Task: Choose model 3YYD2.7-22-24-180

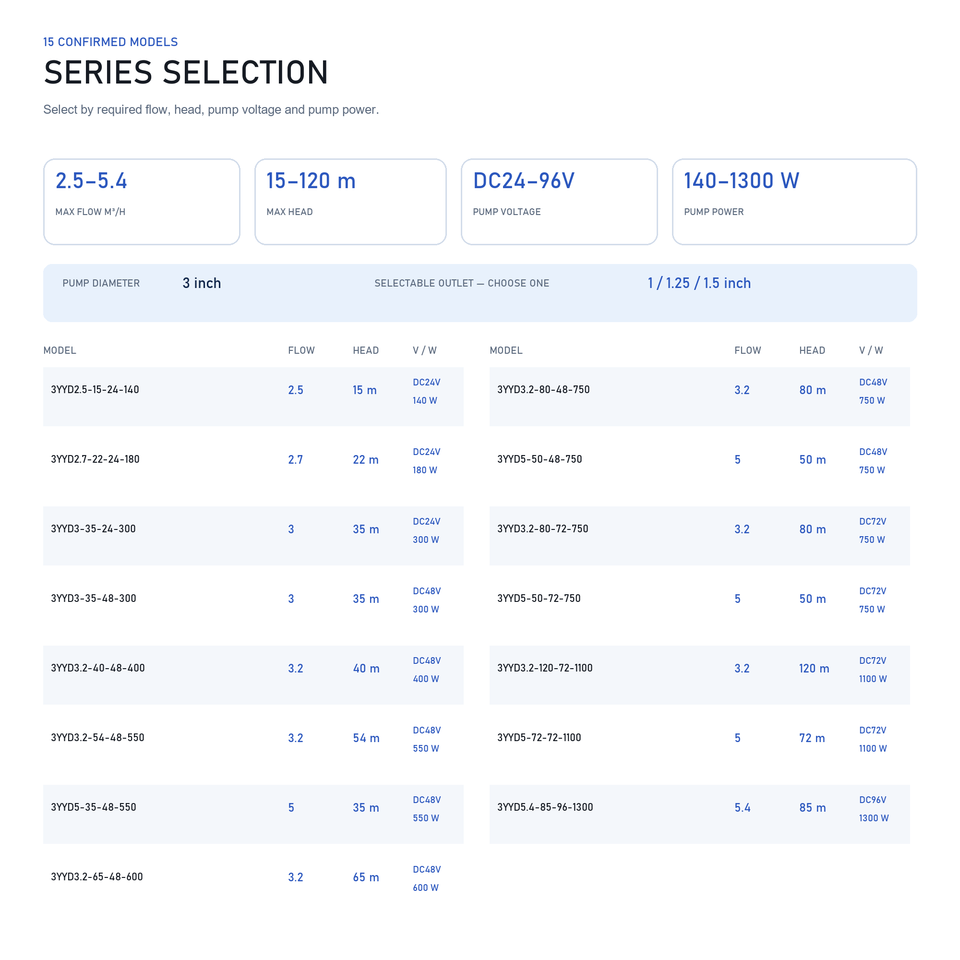Action: [253, 466]
